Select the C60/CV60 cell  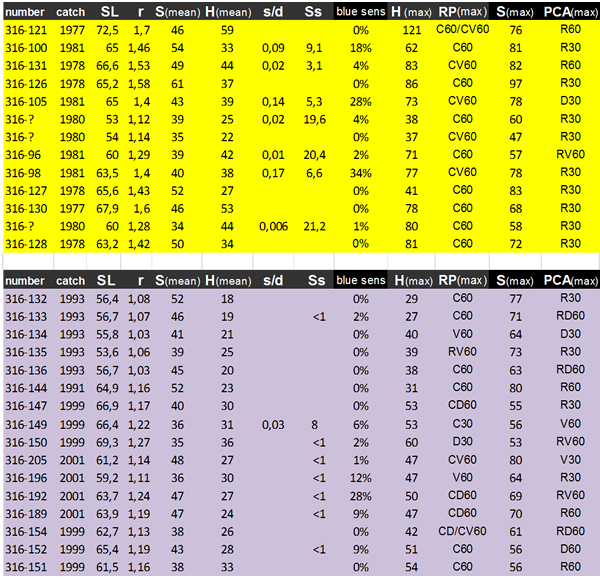coord(462,31)
